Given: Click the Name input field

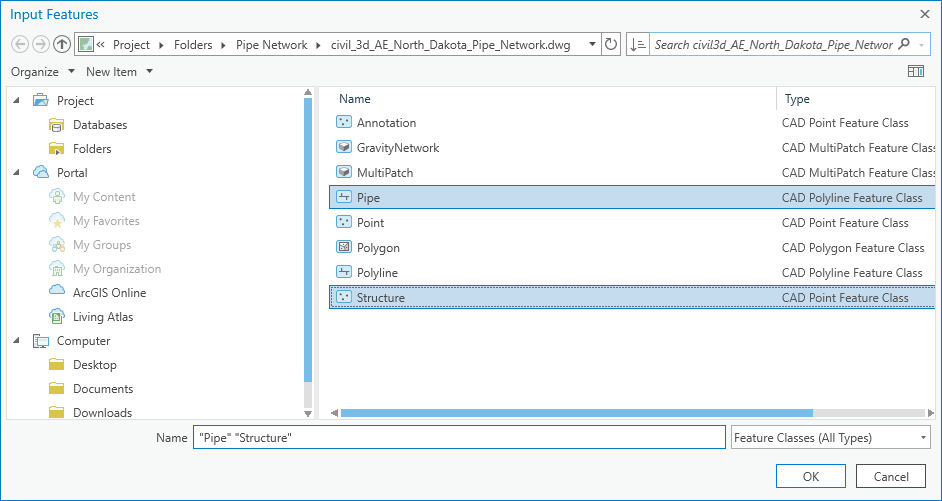Looking at the screenshot, I should click(458, 438).
